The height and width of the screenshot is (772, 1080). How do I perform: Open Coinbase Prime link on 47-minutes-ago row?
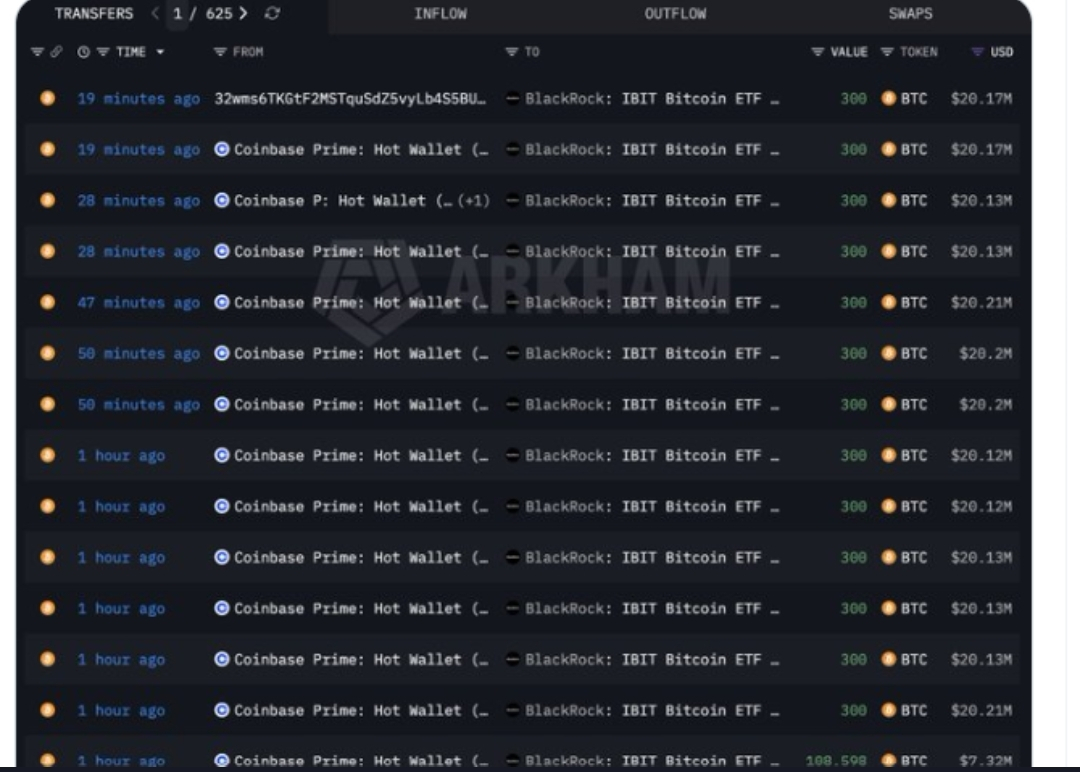[x=361, y=302]
